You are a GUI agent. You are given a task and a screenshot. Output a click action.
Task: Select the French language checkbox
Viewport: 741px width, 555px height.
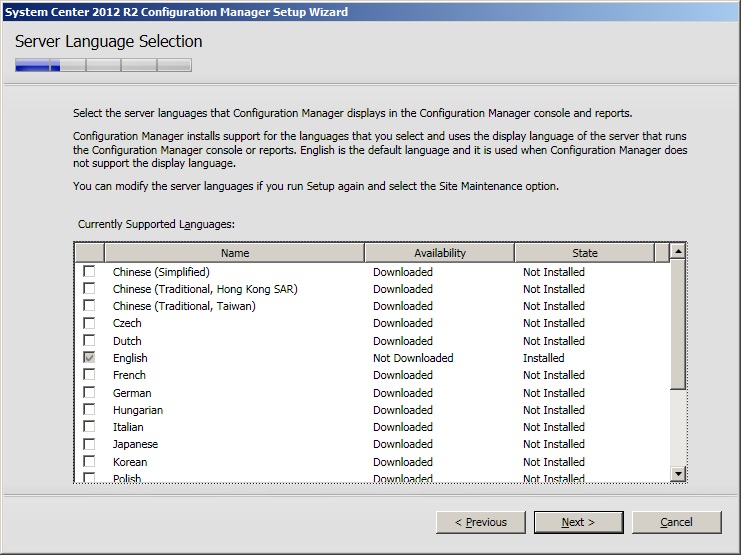point(90,375)
